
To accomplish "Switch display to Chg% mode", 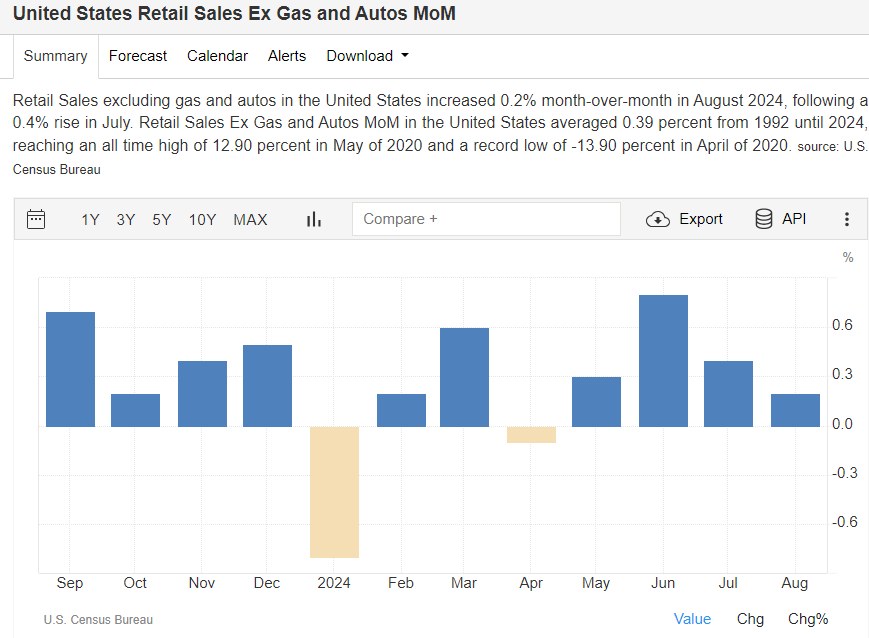I will [x=808, y=619].
